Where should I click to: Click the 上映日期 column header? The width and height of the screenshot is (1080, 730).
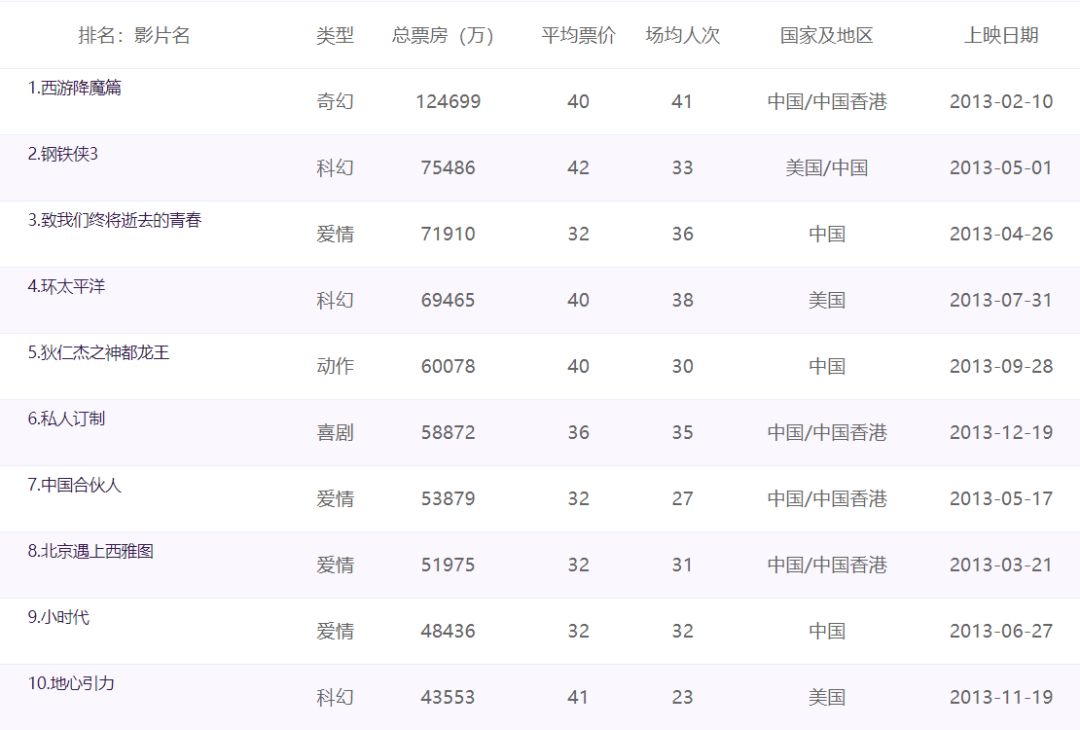tap(1000, 36)
